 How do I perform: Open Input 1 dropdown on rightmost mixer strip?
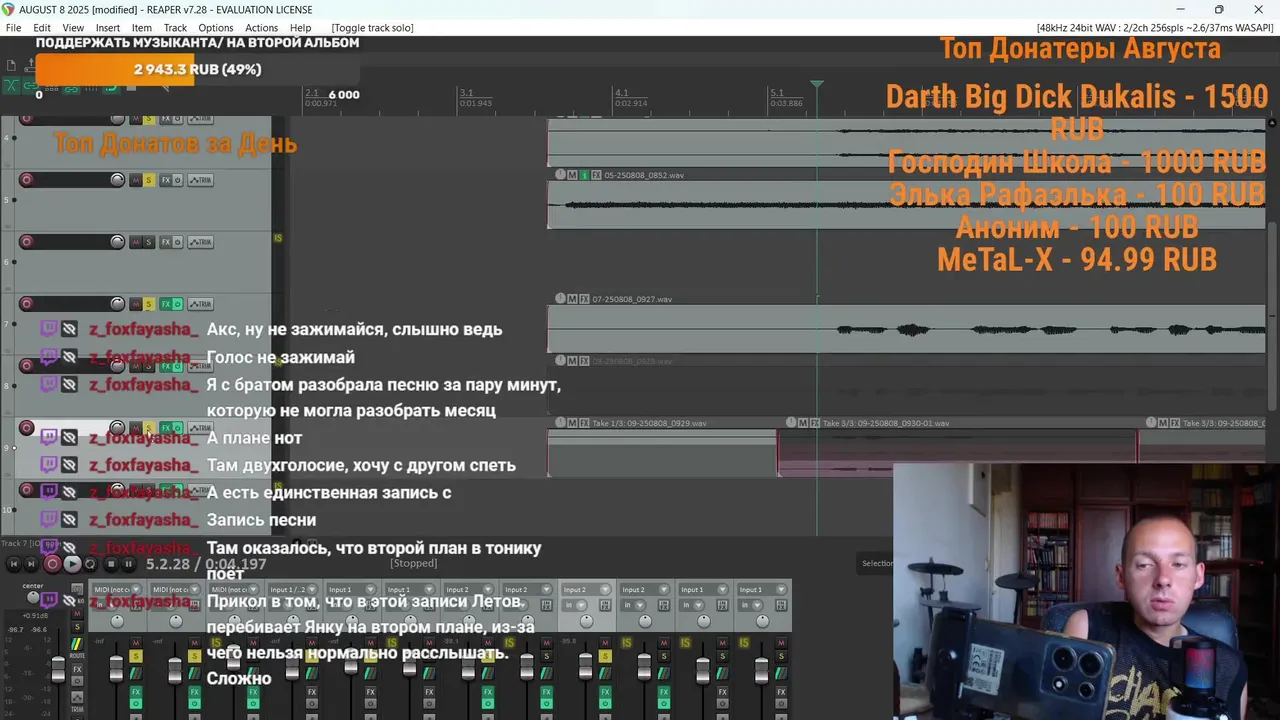click(x=763, y=589)
